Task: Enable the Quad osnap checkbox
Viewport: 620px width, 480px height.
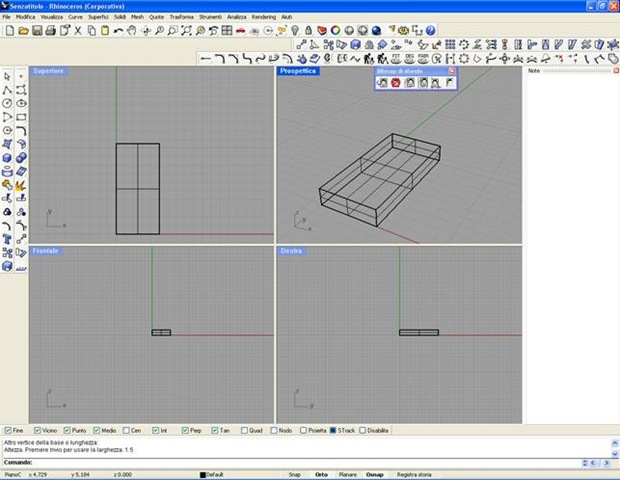Action: click(244, 430)
